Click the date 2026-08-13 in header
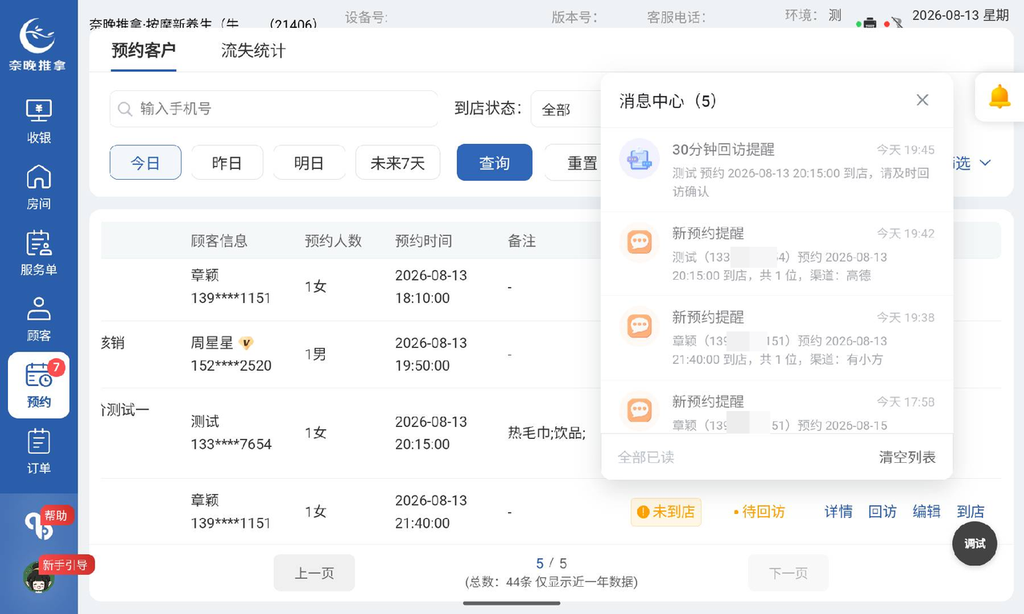Image resolution: width=1024 pixels, height=614 pixels. [x=944, y=15]
